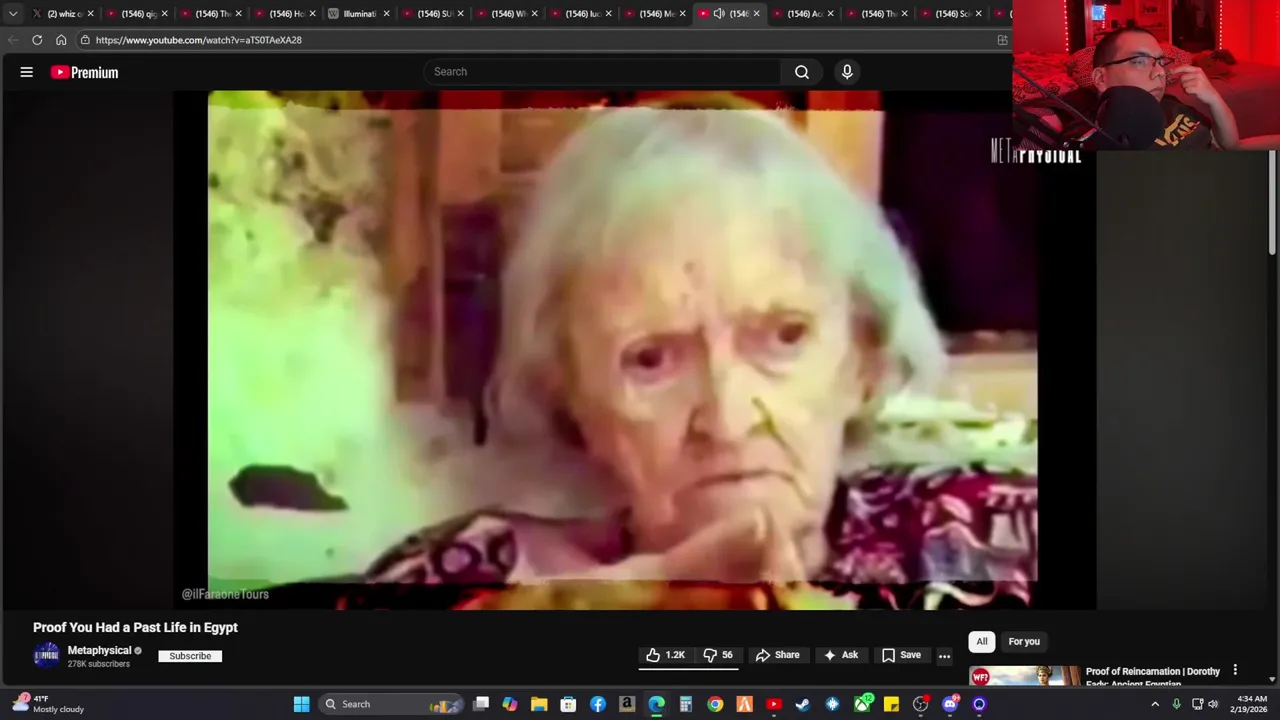
Task: Open the YouTube hamburger guide menu
Action: point(27,72)
